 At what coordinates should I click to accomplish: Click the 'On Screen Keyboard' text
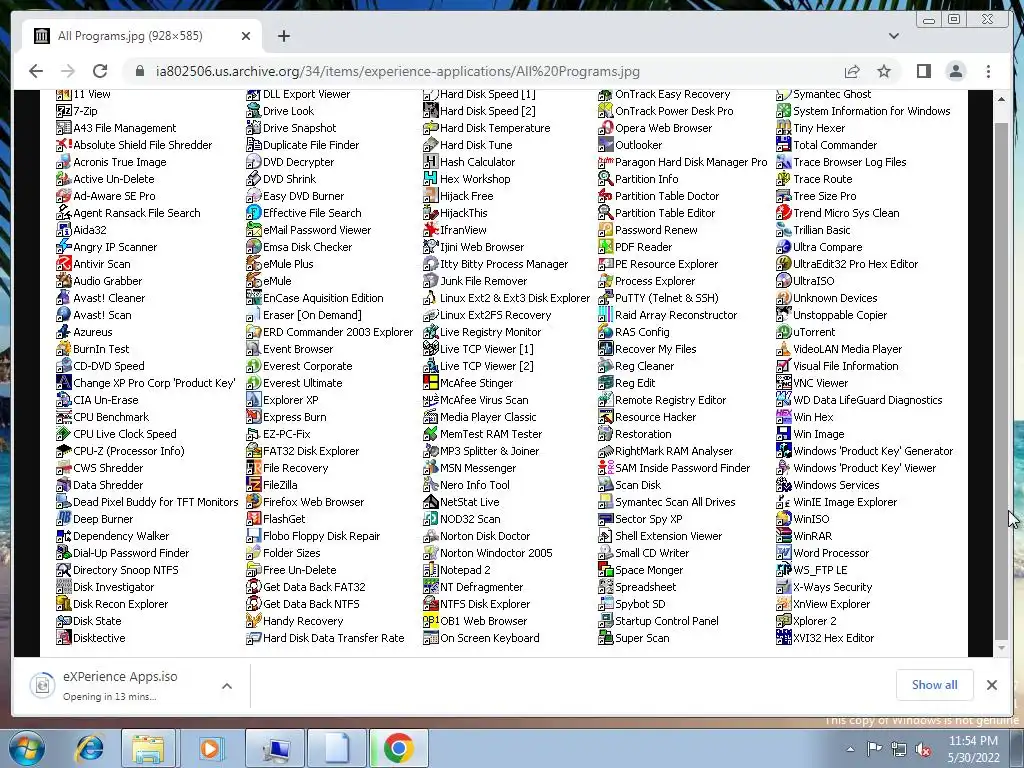tap(490, 638)
